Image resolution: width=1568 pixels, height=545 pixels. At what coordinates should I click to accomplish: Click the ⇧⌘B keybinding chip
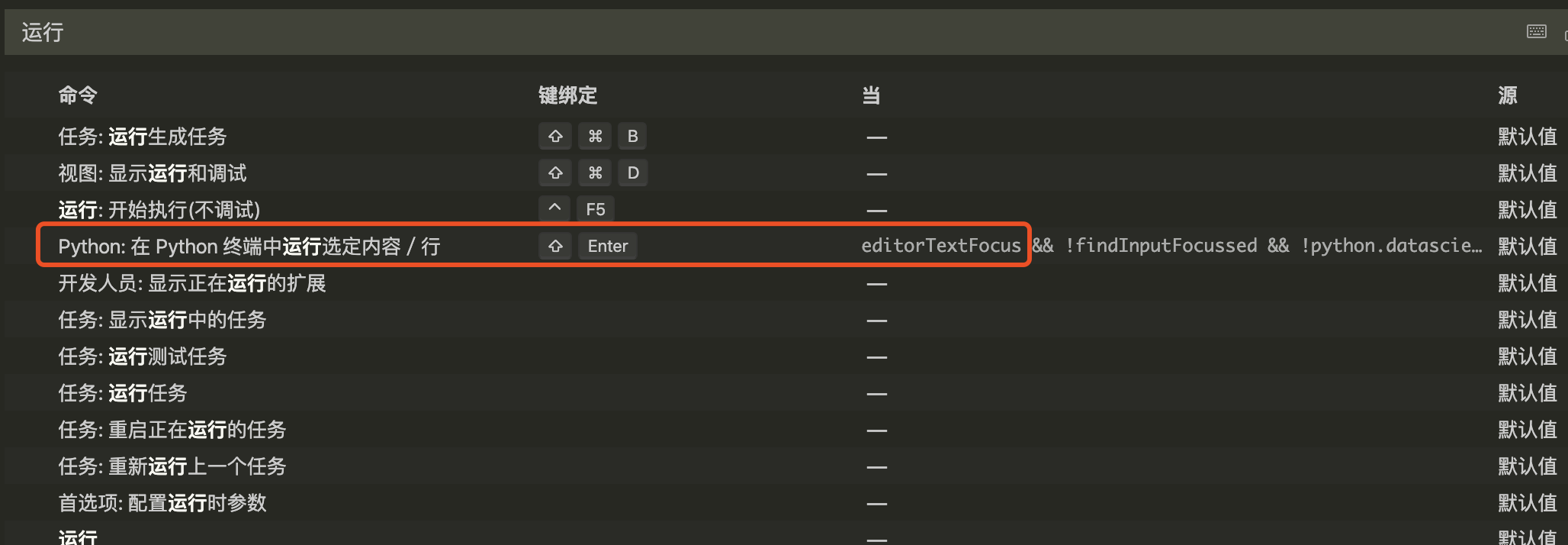click(x=594, y=136)
